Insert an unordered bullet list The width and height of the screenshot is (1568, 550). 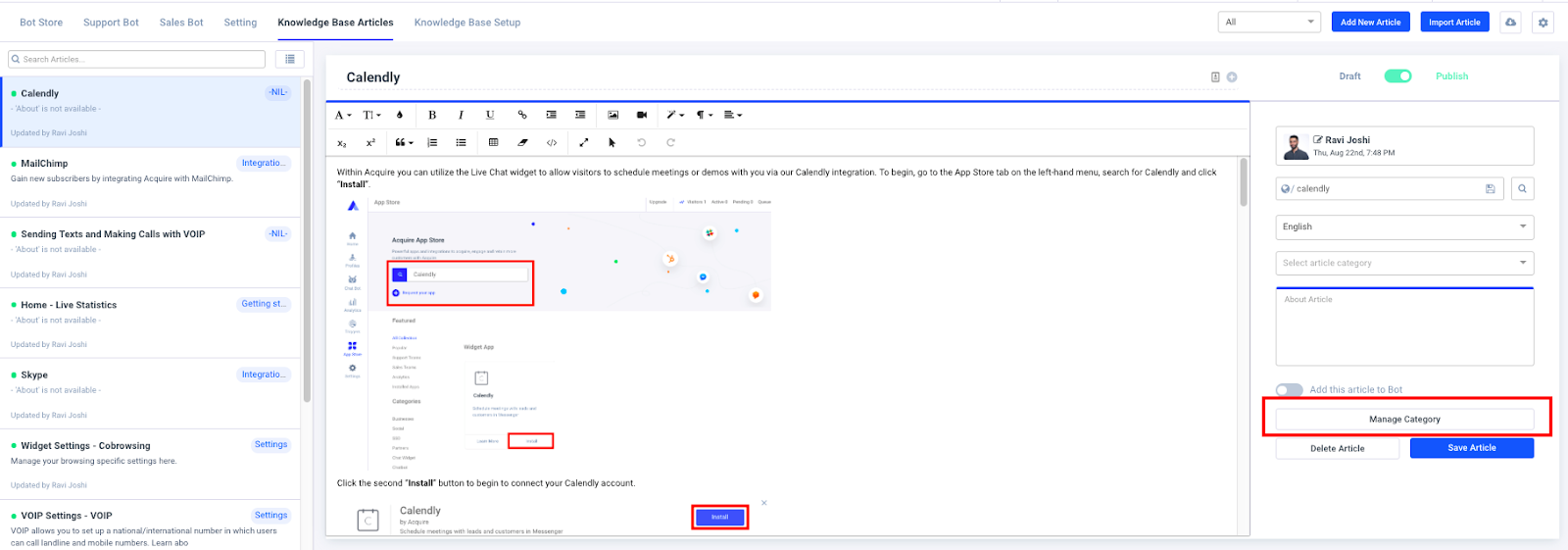[x=461, y=143]
